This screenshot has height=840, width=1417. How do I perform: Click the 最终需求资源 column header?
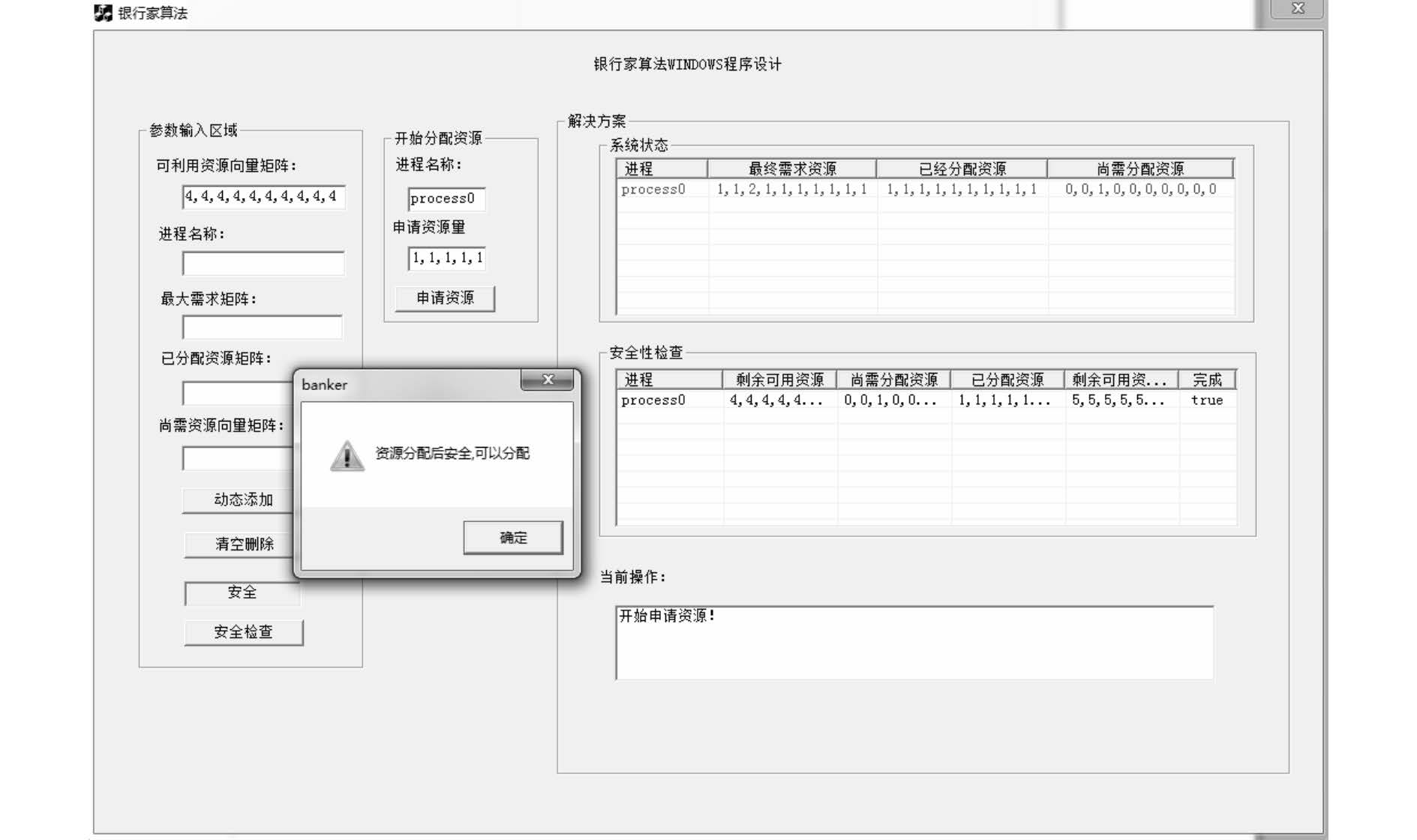pyautogui.click(x=791, y=169)
